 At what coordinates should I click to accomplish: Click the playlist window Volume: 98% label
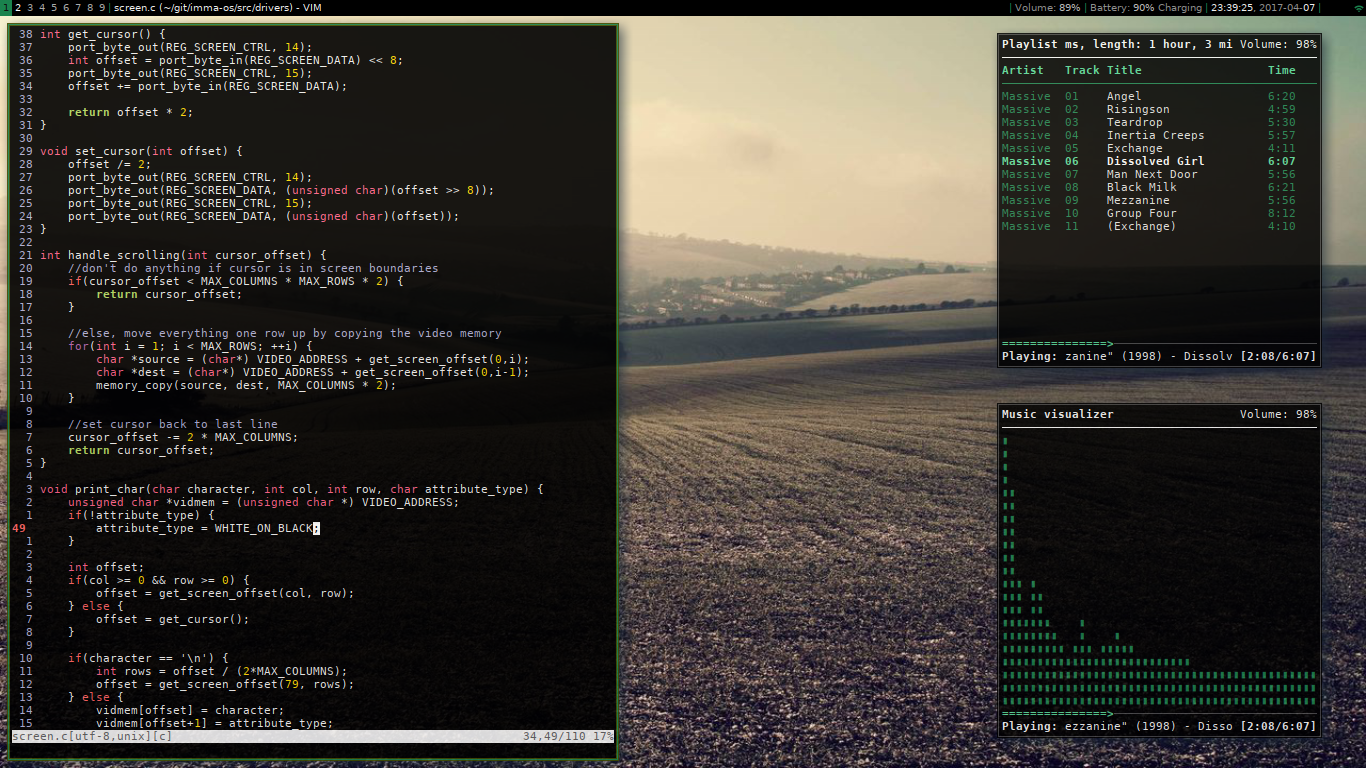coord(1278,44)
